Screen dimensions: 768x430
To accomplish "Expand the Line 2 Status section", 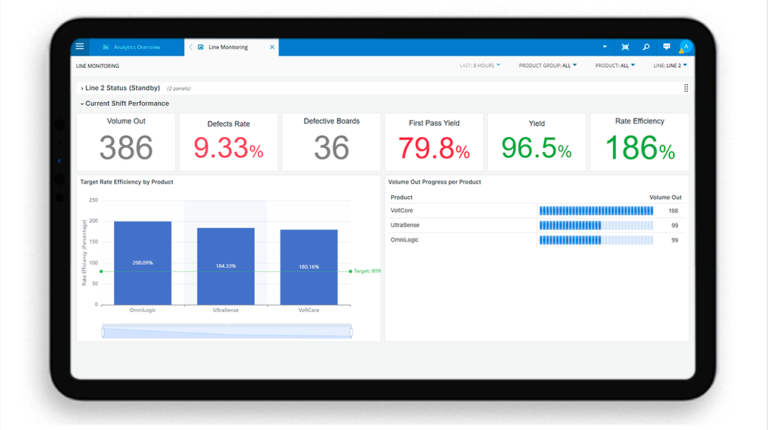I will pyautogui.click(x=121, y=88).
